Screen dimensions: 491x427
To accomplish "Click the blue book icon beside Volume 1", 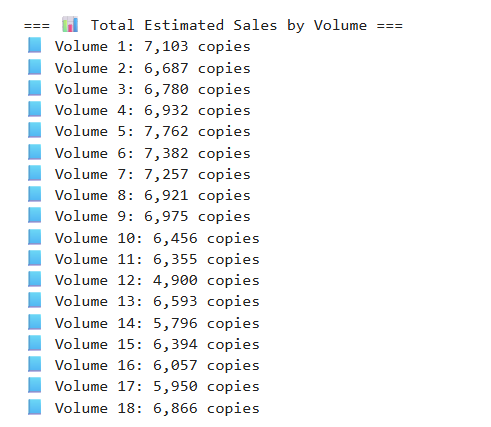I will click(35, 45).
